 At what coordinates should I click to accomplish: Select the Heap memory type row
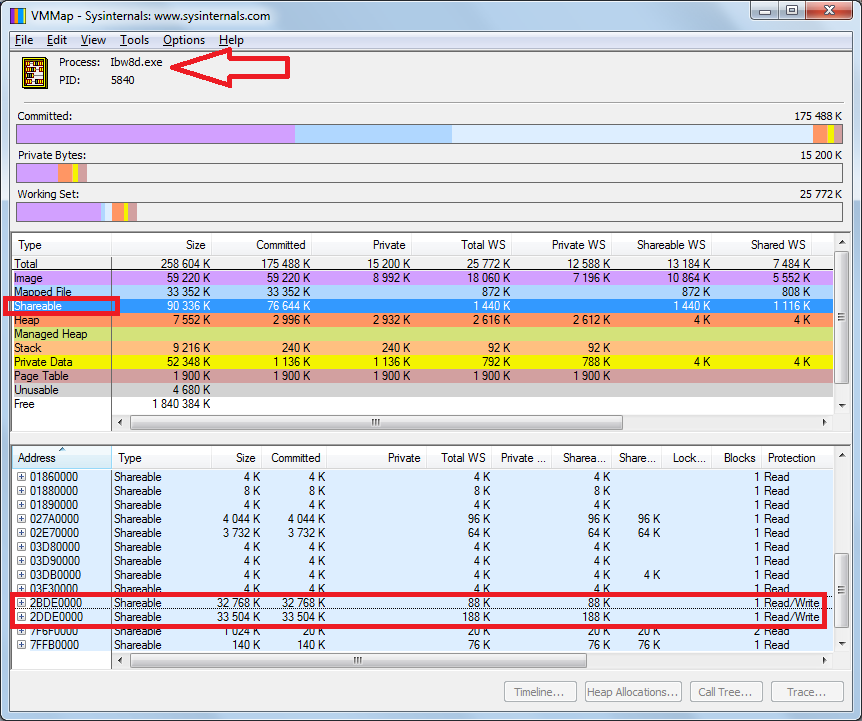tap(422, 320)
